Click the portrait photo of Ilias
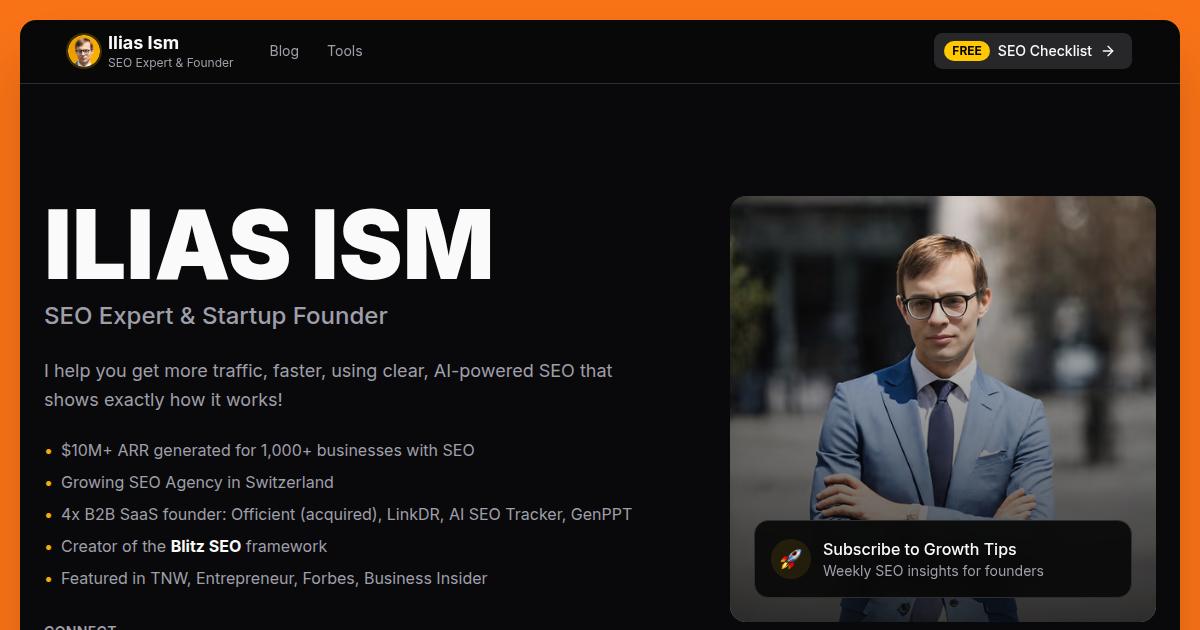This screenshot has height=630, width=1200. click(x=943, y=350)
